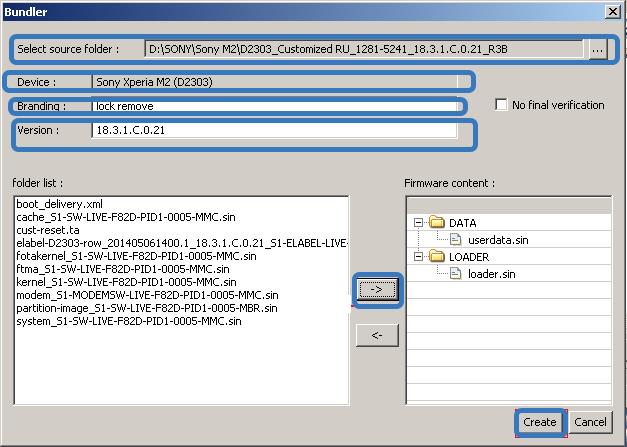Screen dimensions: 627x447
Task: Click the LOADER folder icon
Action: [x=437, y=256]
